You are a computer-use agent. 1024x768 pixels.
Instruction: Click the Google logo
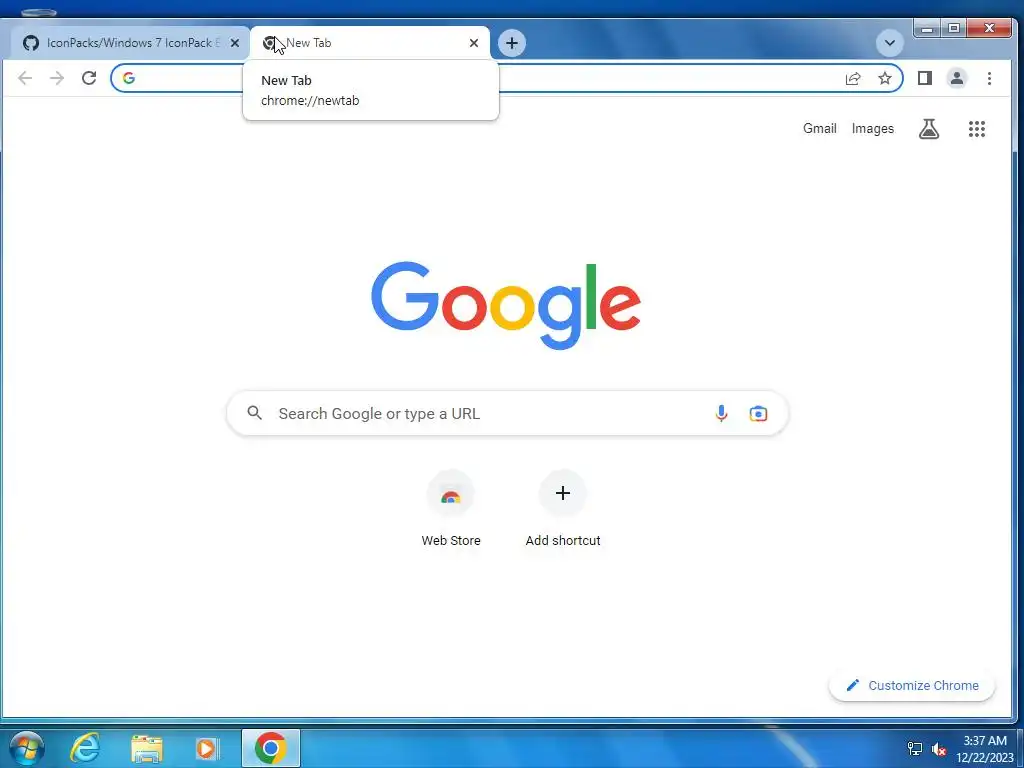click(x=506, y=305)
